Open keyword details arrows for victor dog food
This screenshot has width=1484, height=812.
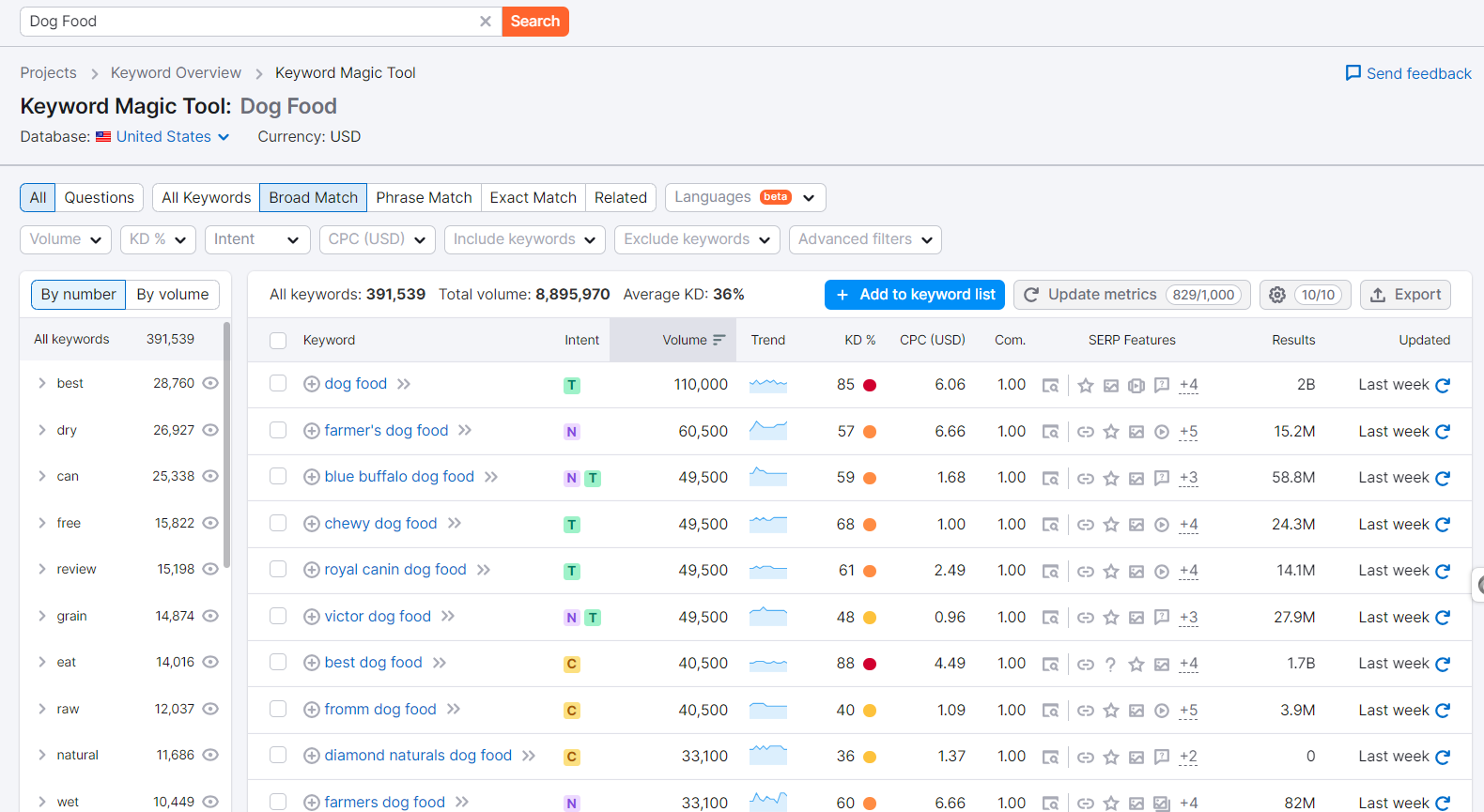(448, 617)
